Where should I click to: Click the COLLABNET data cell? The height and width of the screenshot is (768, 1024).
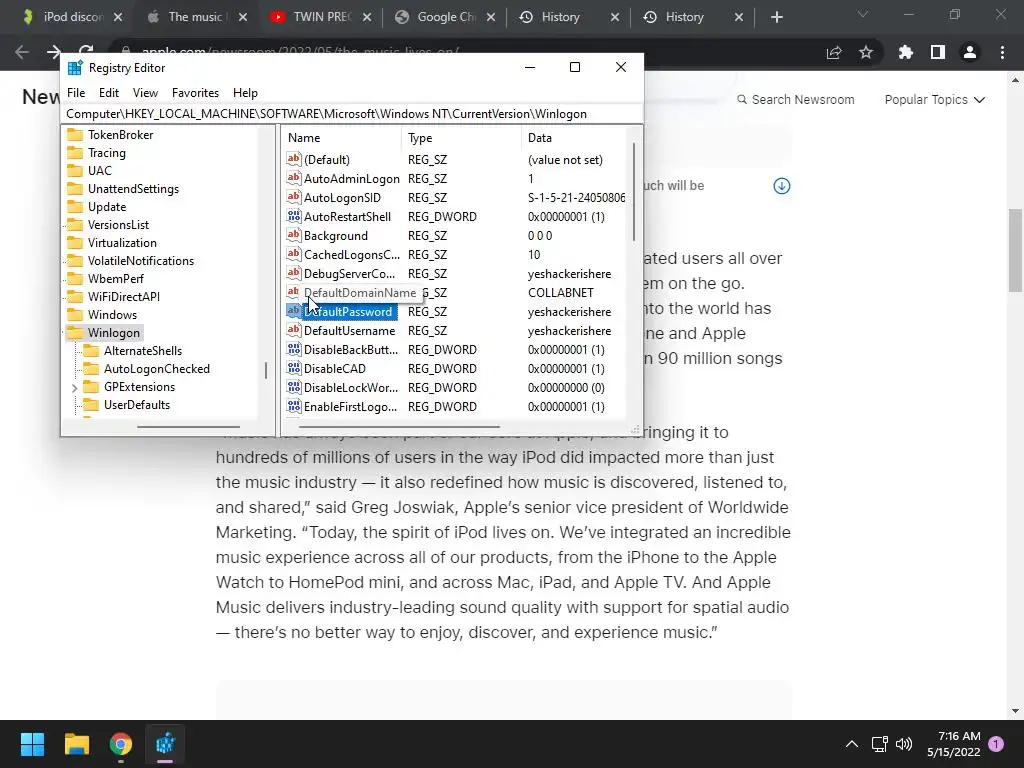tap(560, 293)
